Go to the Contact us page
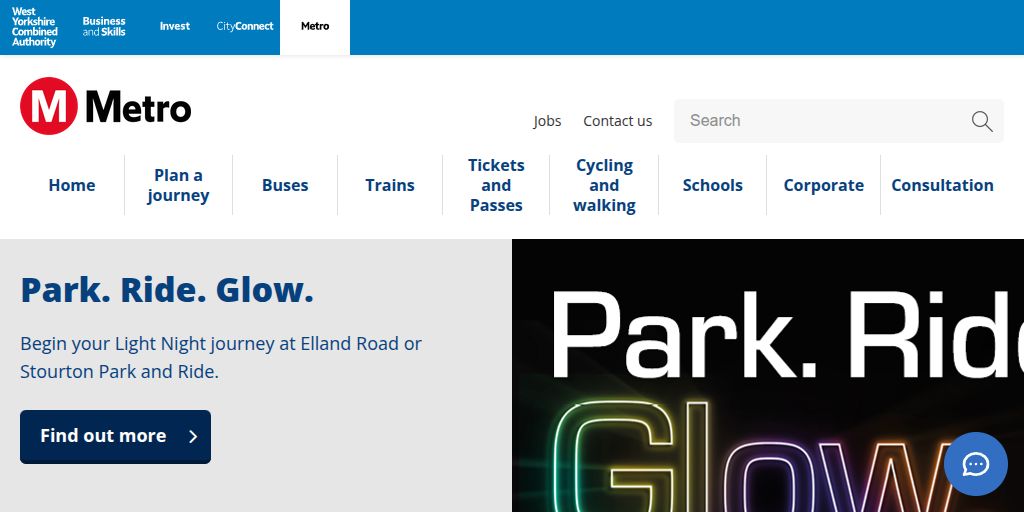Viewport: 1024px width, 512px height. click(617, 121)
